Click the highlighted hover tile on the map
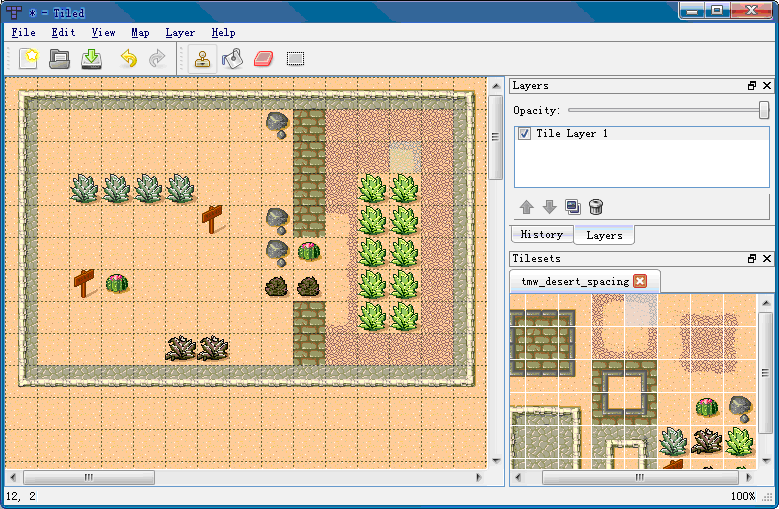This screenshot has width=779, height=509. 405,157
